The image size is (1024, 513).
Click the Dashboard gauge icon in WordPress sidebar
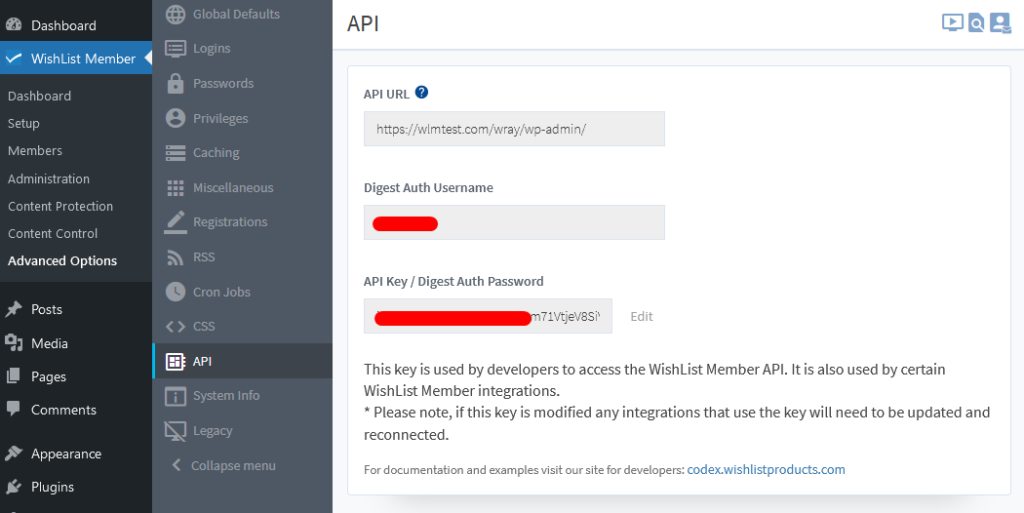click(x=14, y=25)
